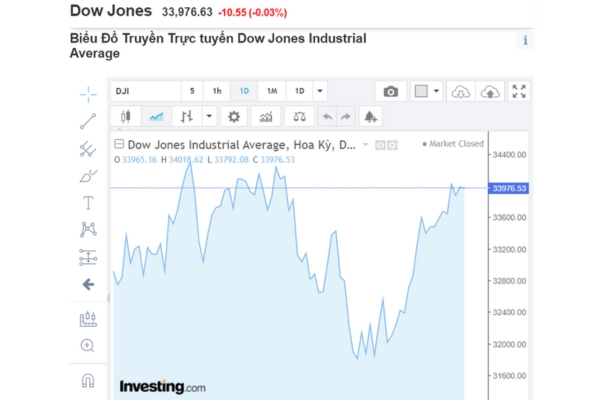Image resolution: width=600 pixels, height=400 pixels.
Task: Expand the chart style dropdown arrow
Action: 208,116
